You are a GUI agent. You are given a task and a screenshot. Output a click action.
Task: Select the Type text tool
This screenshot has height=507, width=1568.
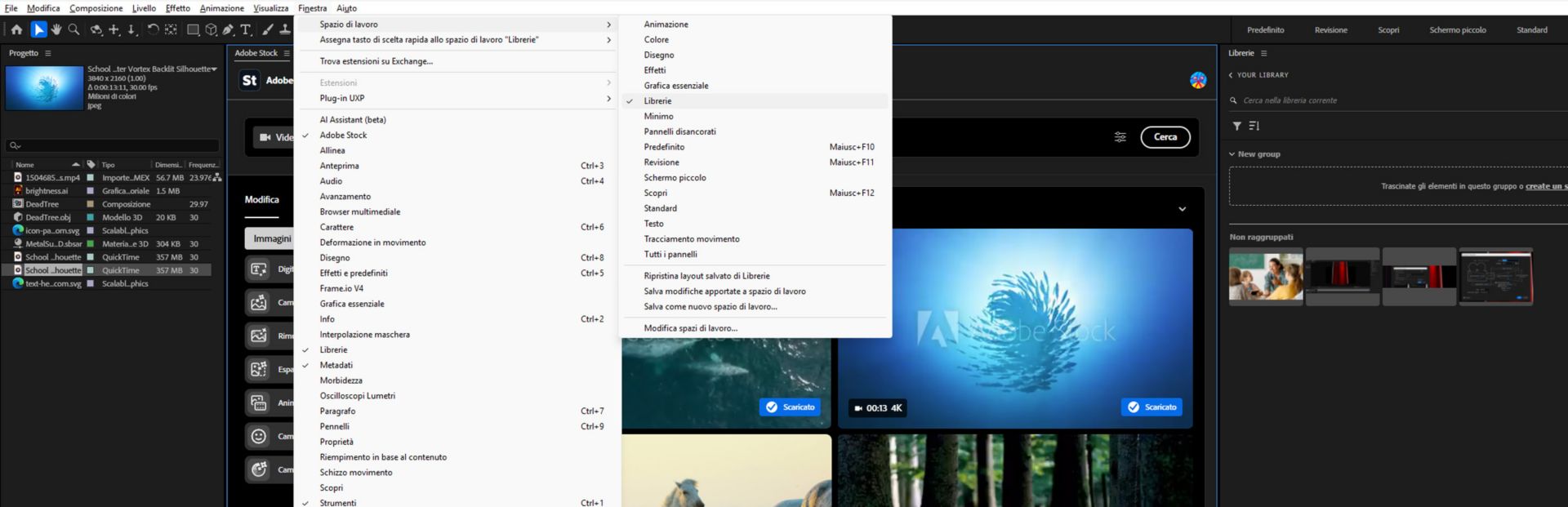(246, 29)
